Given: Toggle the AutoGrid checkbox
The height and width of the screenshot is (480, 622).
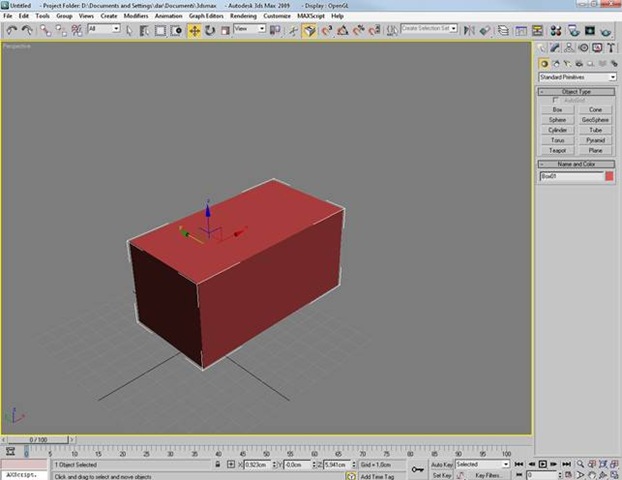Looking at the screenshot, I should coord(556,100).
